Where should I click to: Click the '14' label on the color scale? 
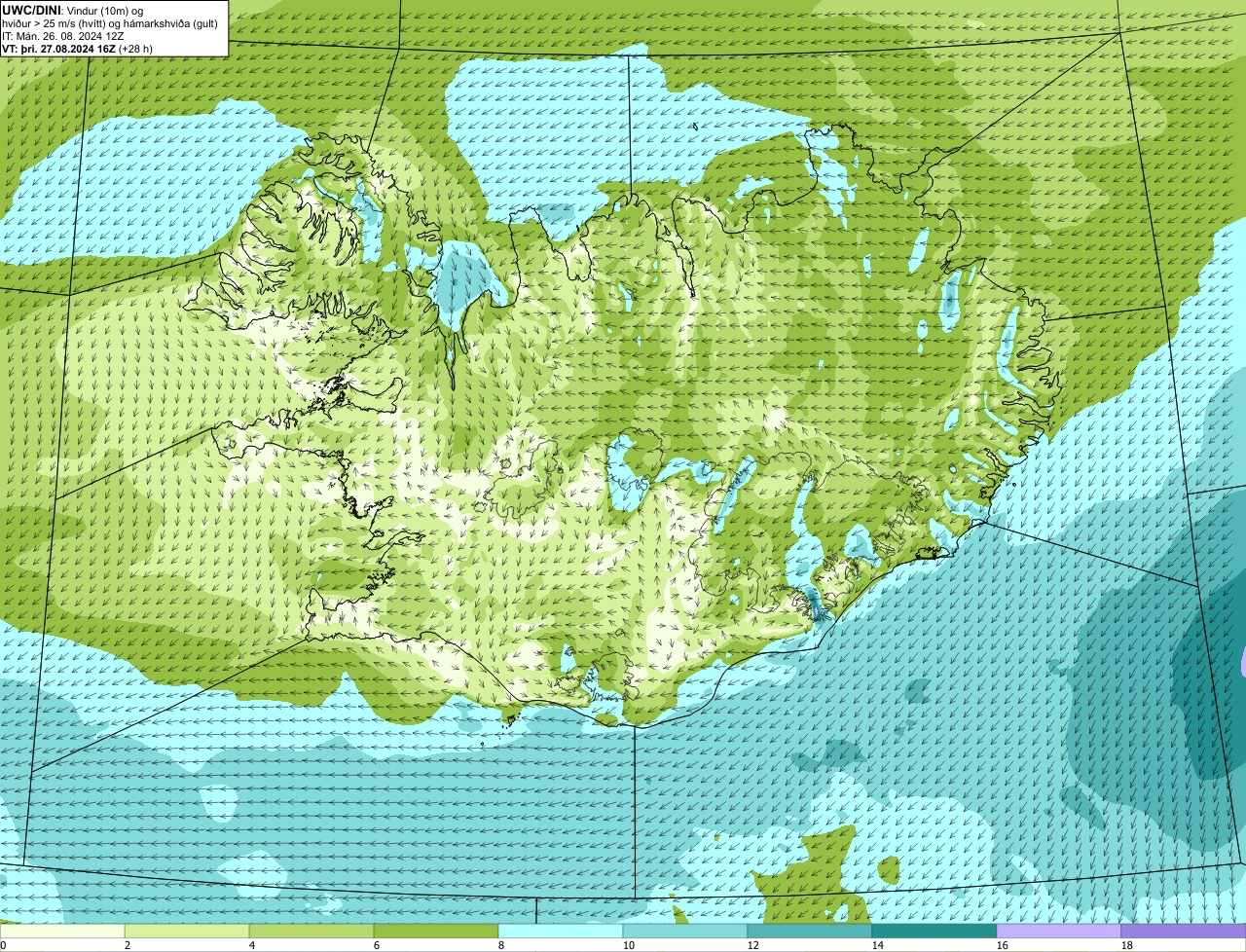tap(877, 945)
